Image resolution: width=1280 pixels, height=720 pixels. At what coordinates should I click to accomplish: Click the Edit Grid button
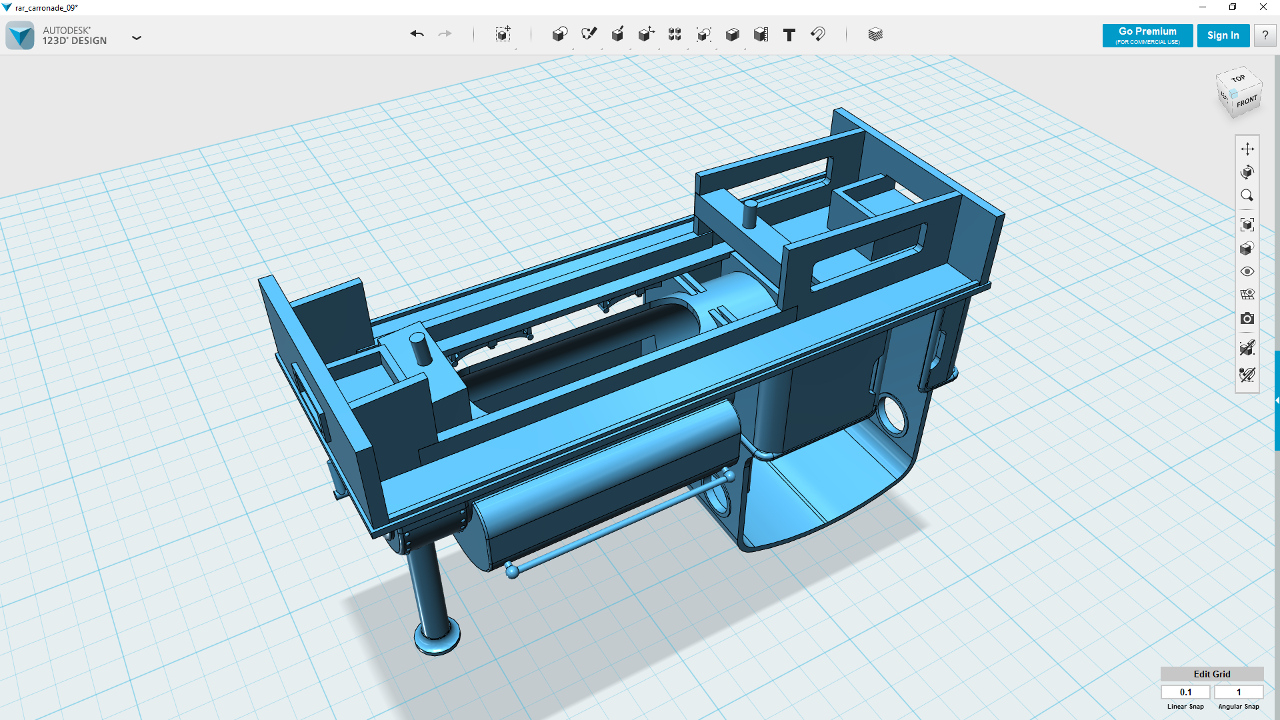tap(1212, 674)
